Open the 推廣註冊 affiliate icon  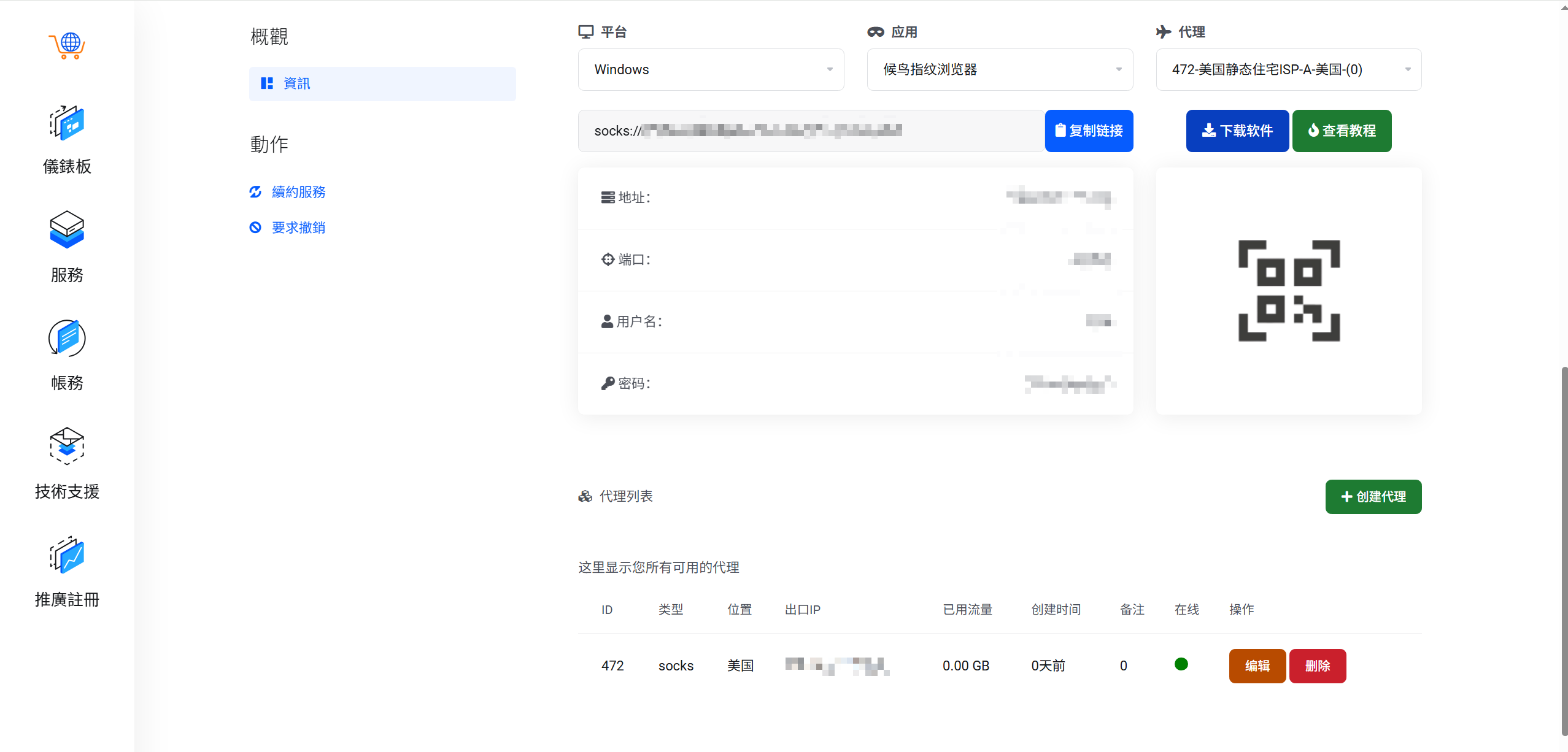coord(67,554)
